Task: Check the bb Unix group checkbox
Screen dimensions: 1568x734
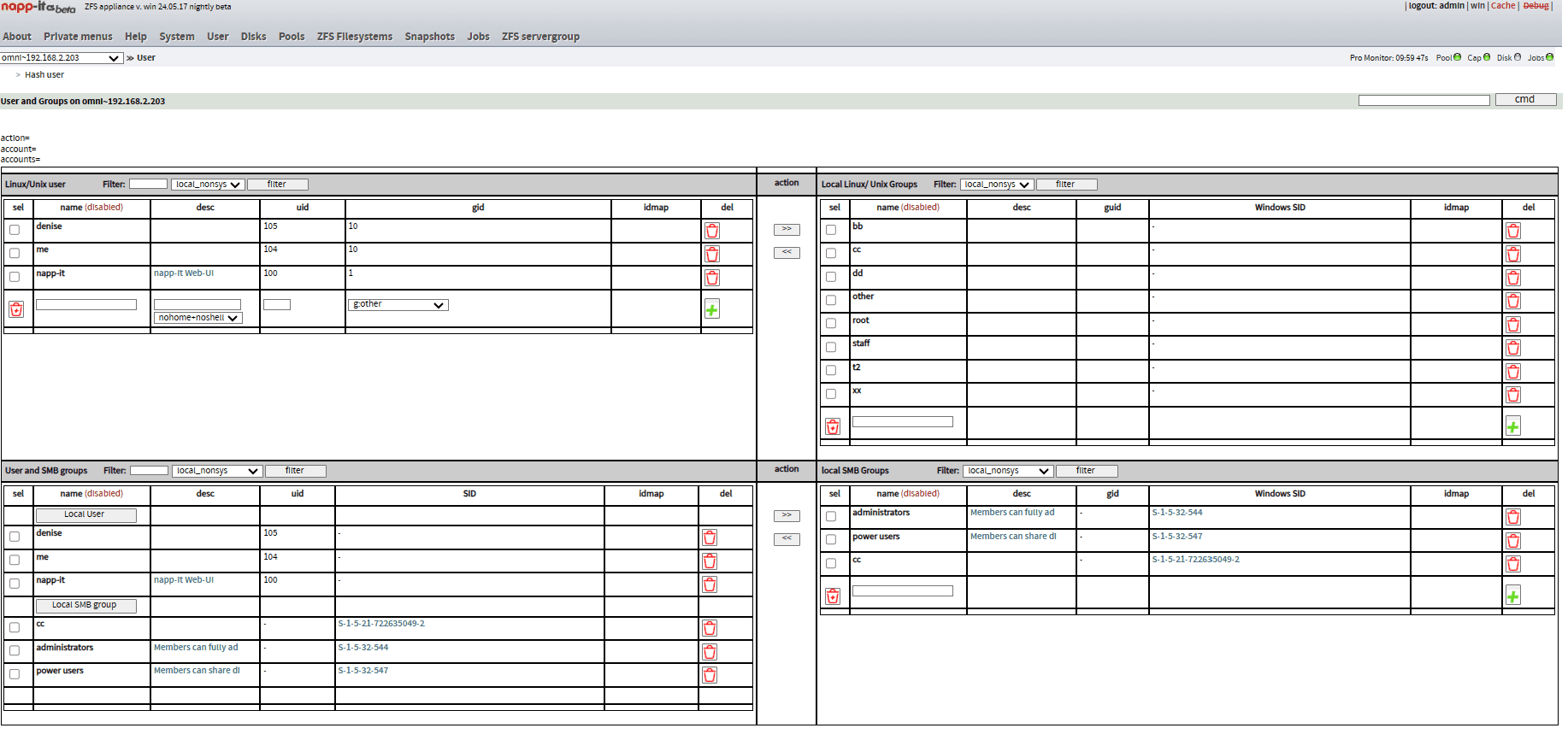Action: pos(831,230)
